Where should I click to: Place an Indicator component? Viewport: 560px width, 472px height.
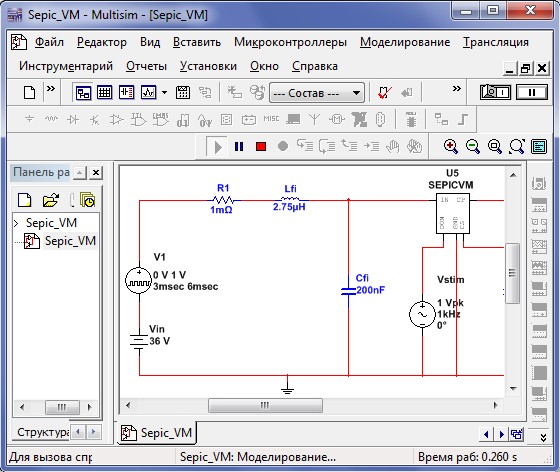(x=226, y=120)
